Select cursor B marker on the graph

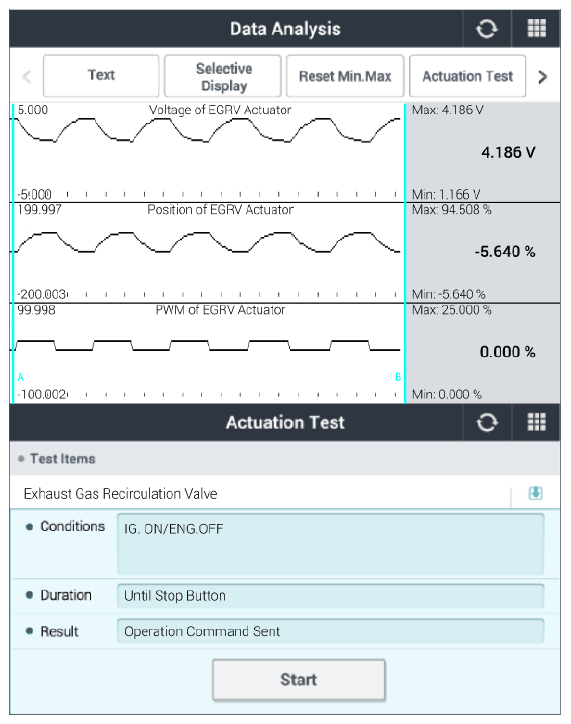click(397, 377)
